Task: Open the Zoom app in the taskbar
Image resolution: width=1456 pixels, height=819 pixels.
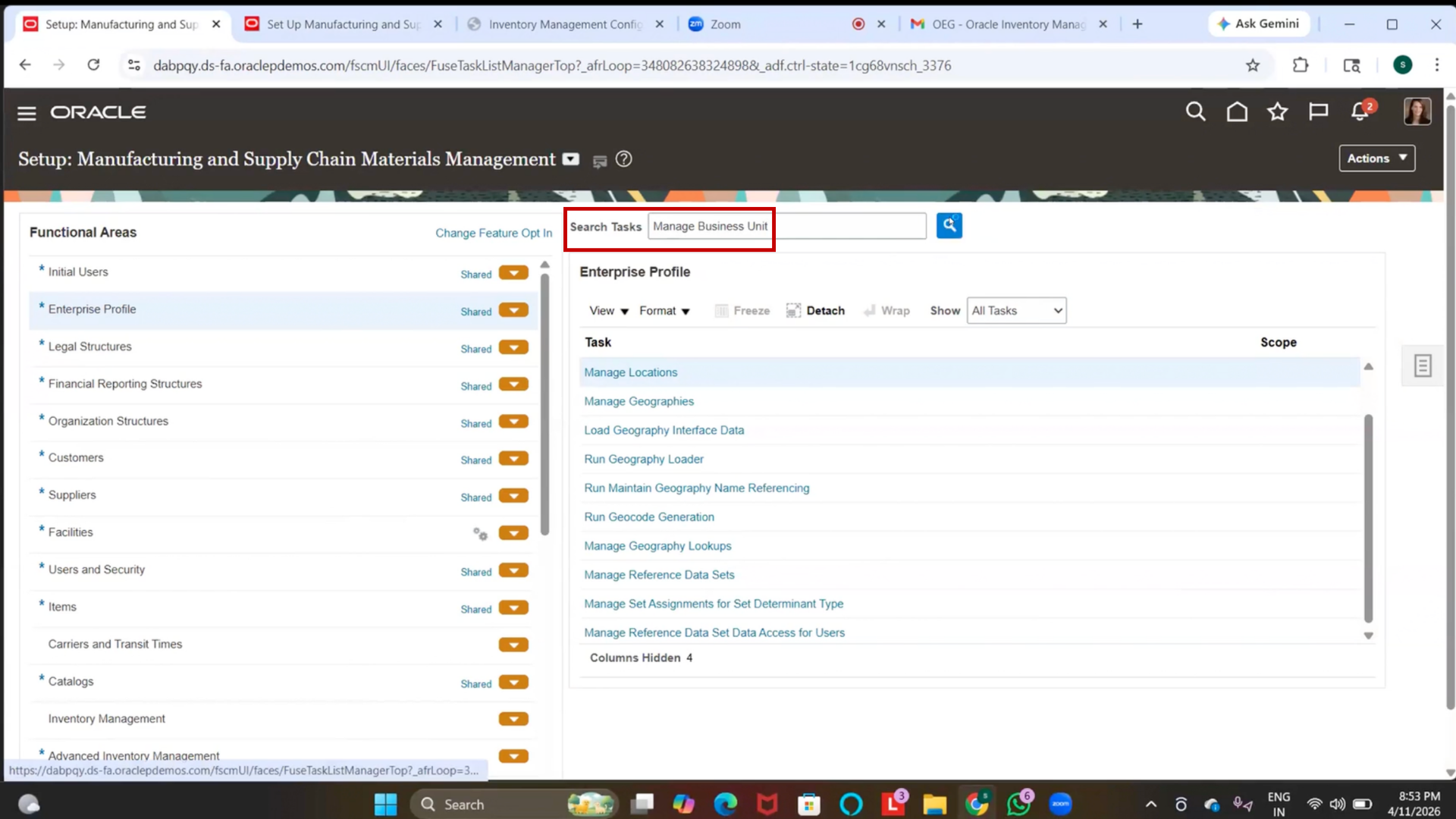Action: coord(1060,804)
